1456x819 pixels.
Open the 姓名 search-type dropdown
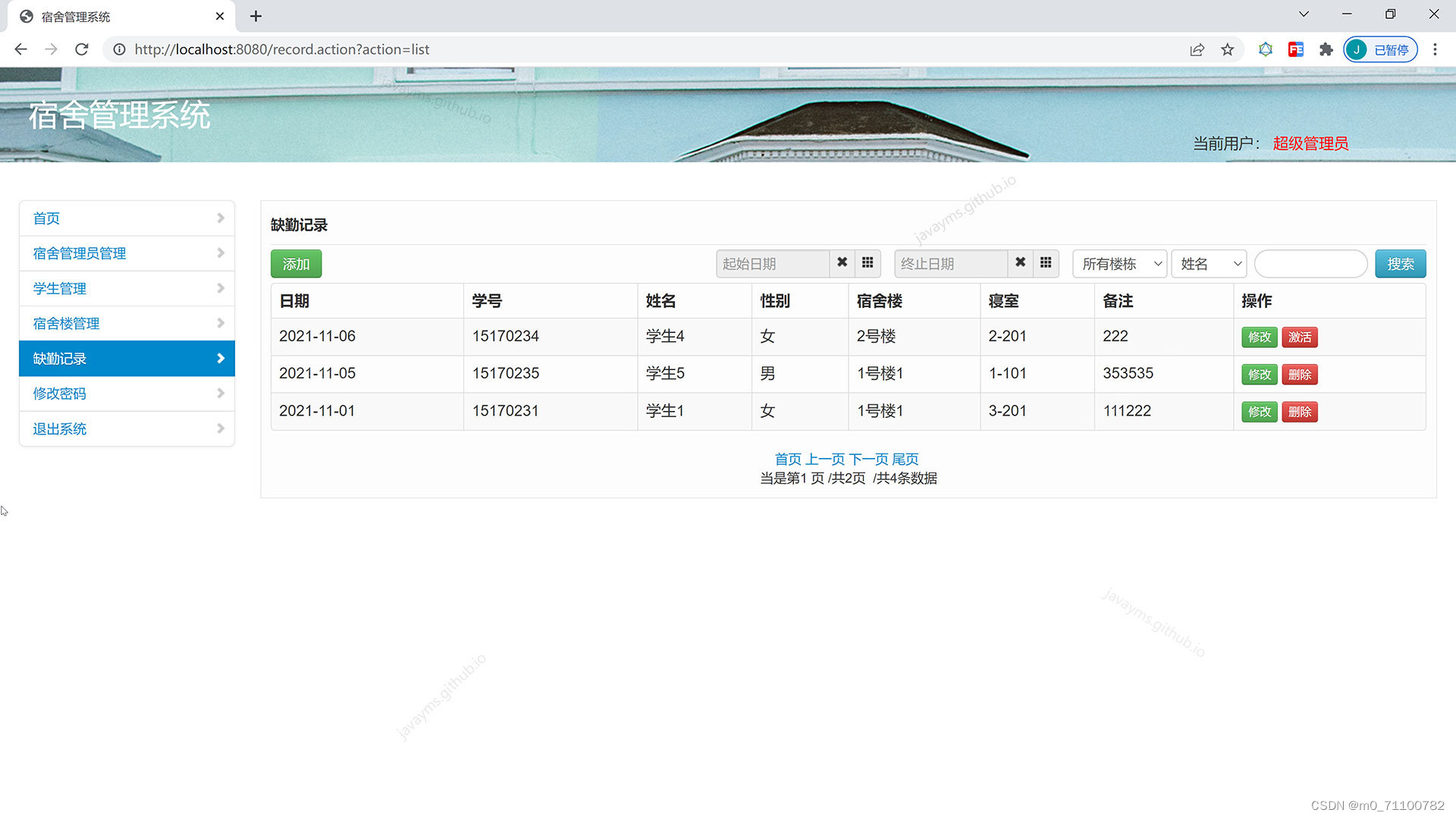pyautogui.click(x=1209, y=264)
